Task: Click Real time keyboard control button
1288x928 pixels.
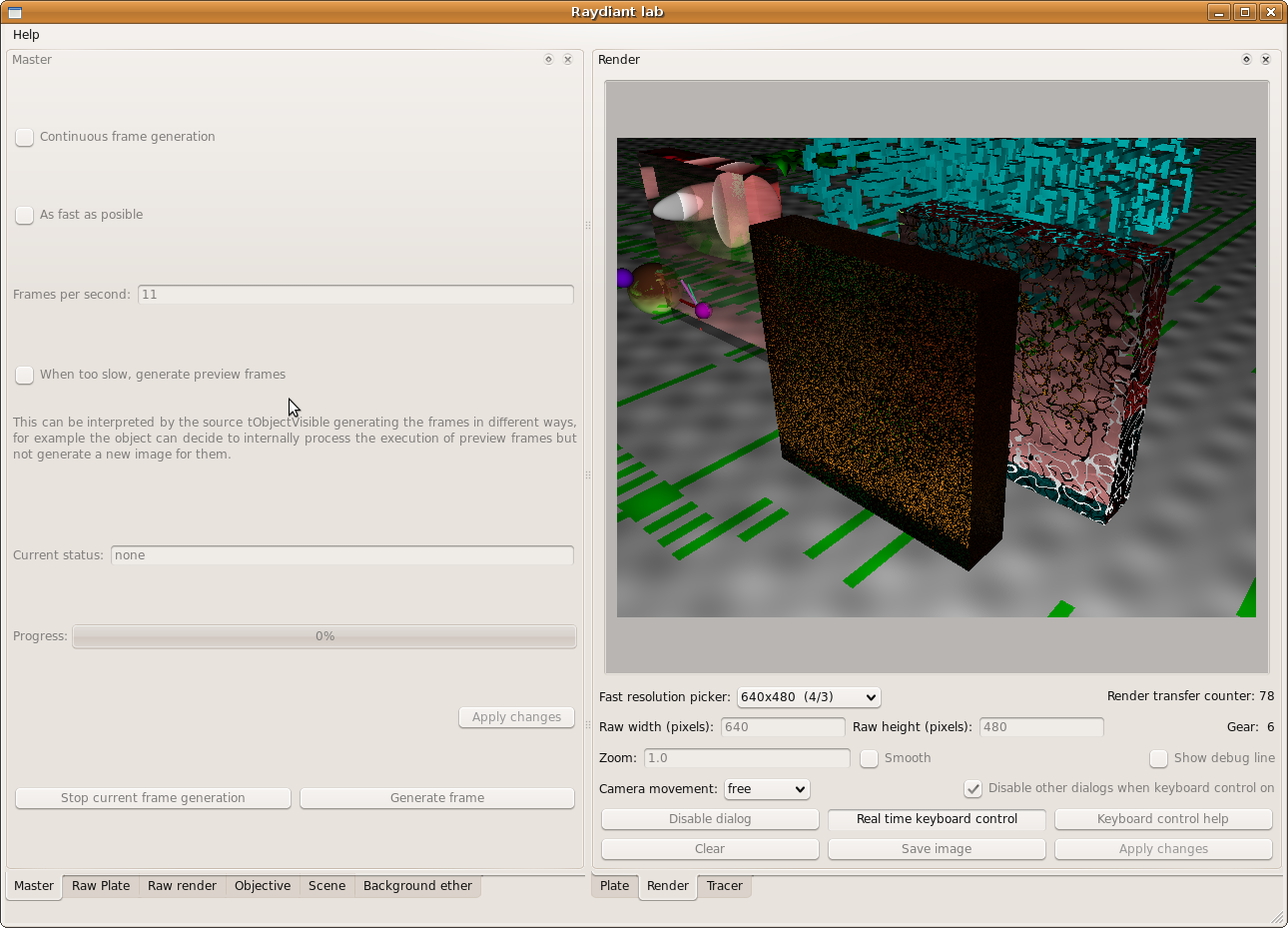Action: pyautogui.click(x=937, y=819)
